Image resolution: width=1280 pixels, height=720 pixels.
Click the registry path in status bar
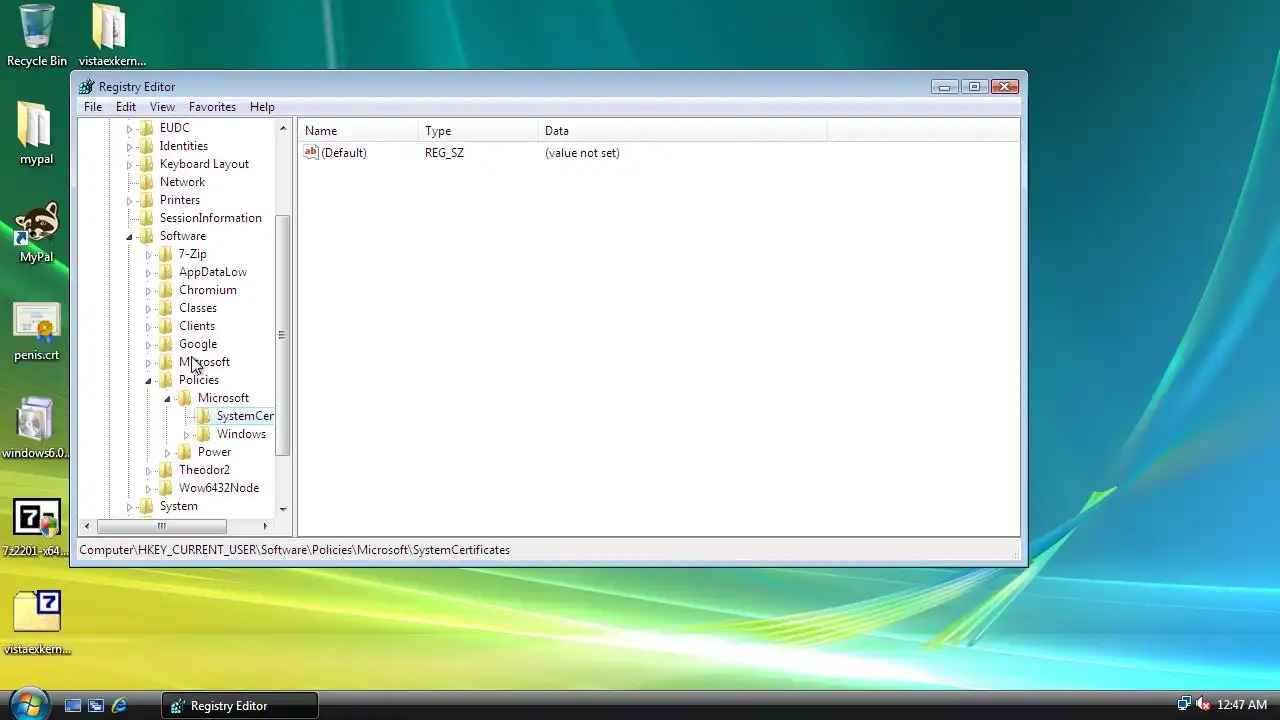click(x=294, y=550)
